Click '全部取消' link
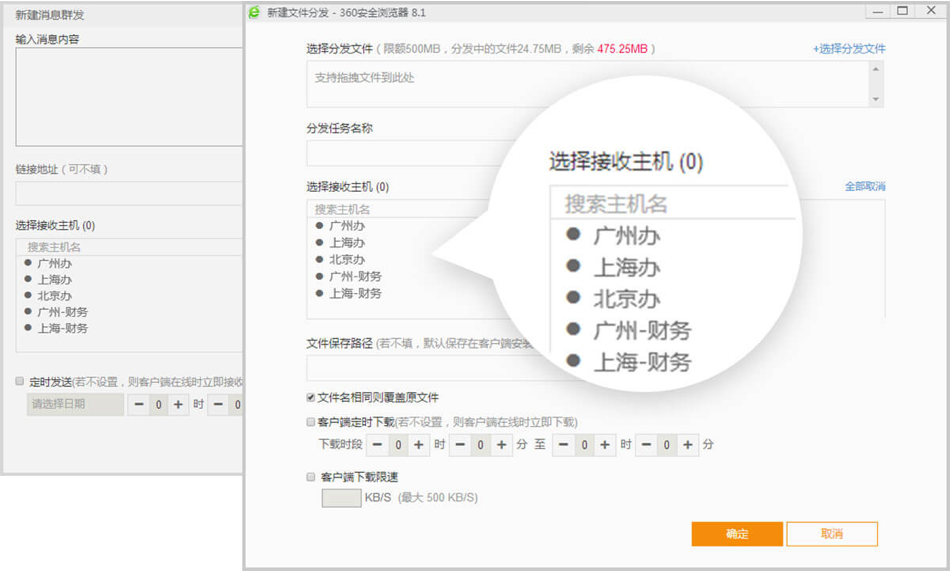 [864, 187]
